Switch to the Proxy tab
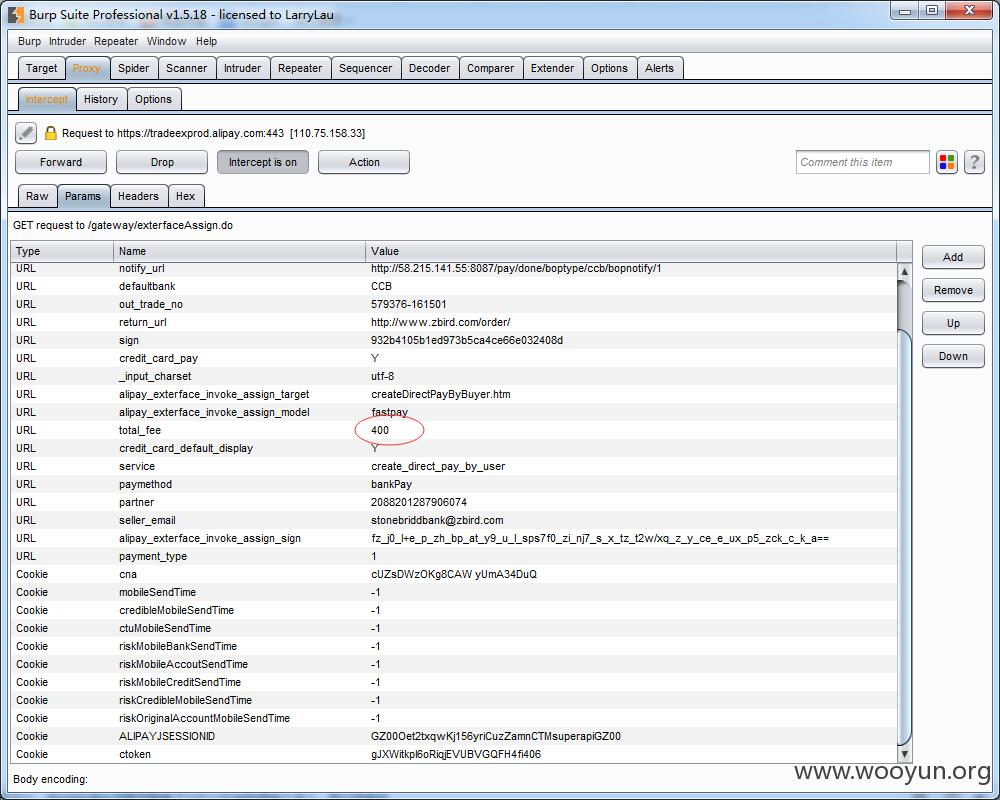The image size is (1000, 800). pos(87,68)
